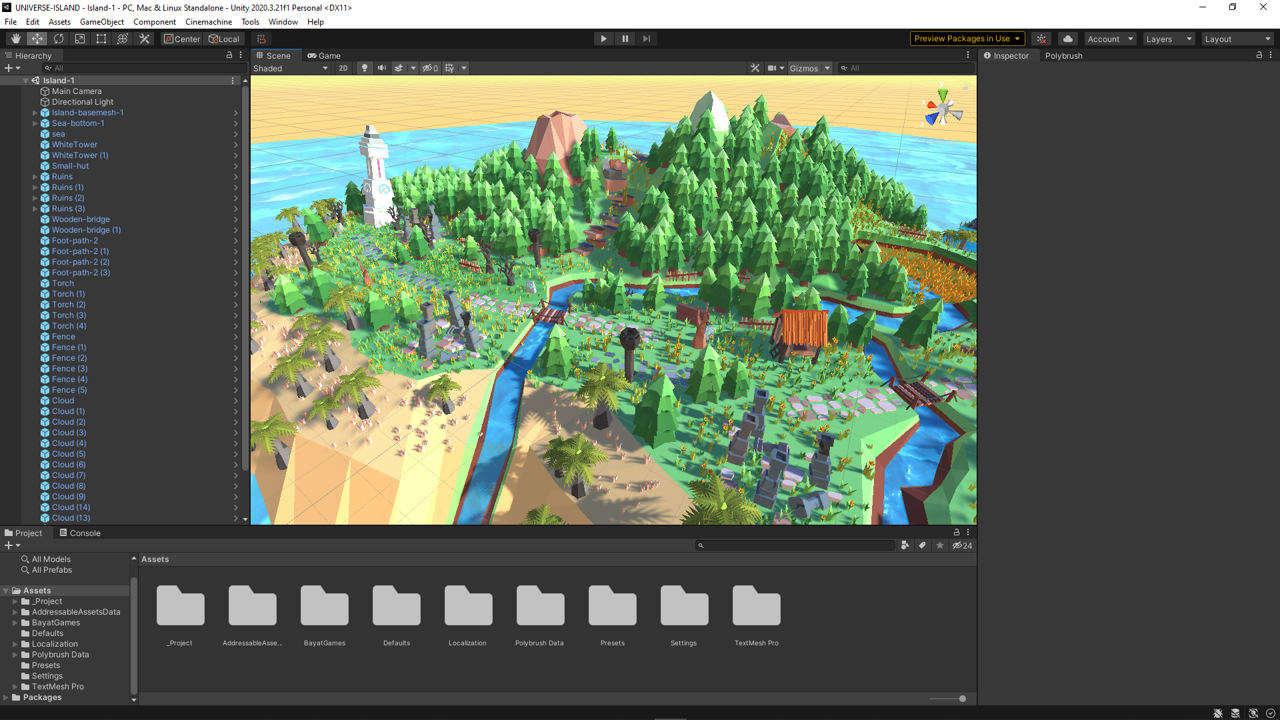Open the Transform tools overlay icon
The width and height of the screenshot is (1280, 720).
click(122, 38)
